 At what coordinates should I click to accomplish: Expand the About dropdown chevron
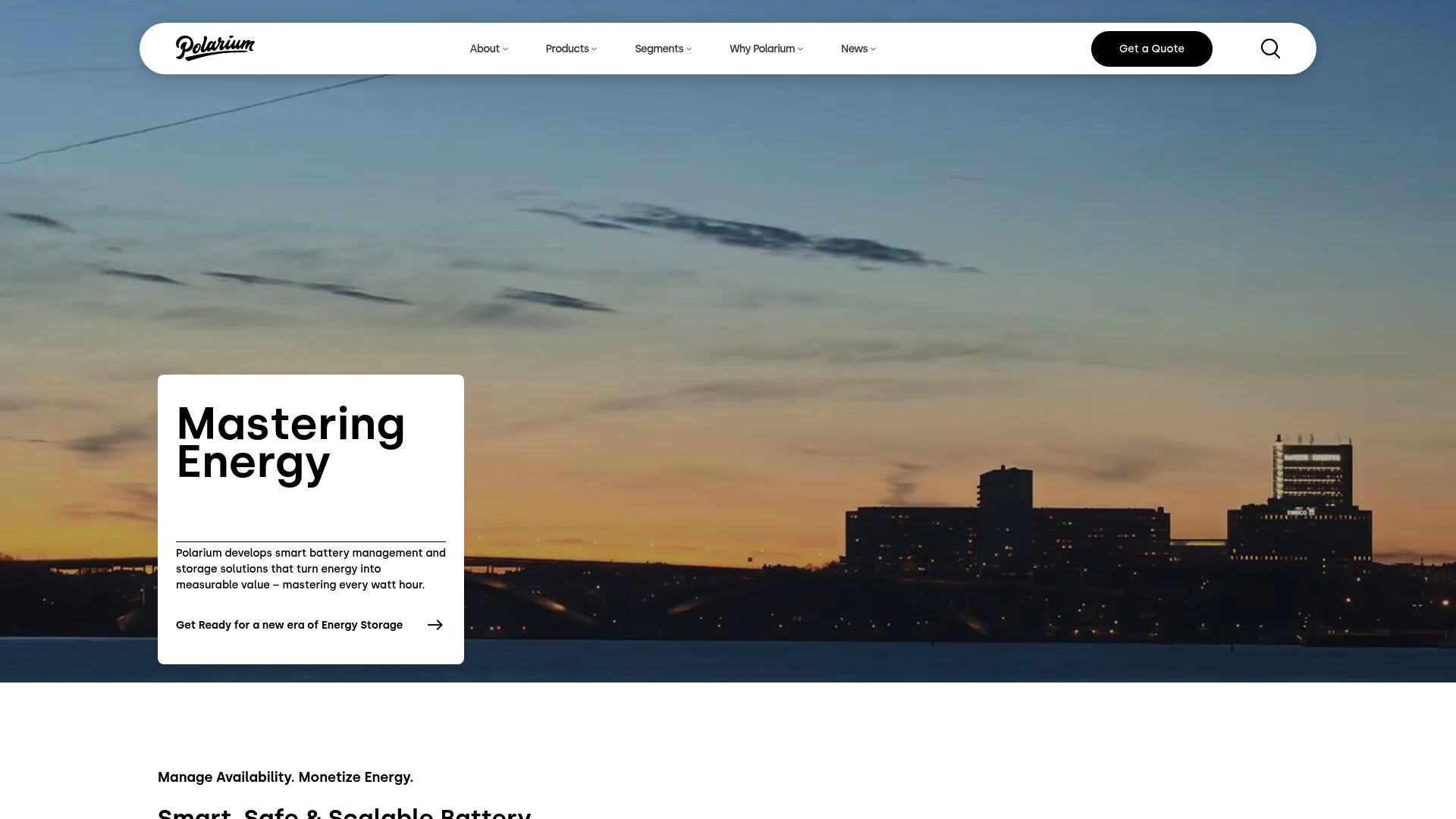[506, 49]
